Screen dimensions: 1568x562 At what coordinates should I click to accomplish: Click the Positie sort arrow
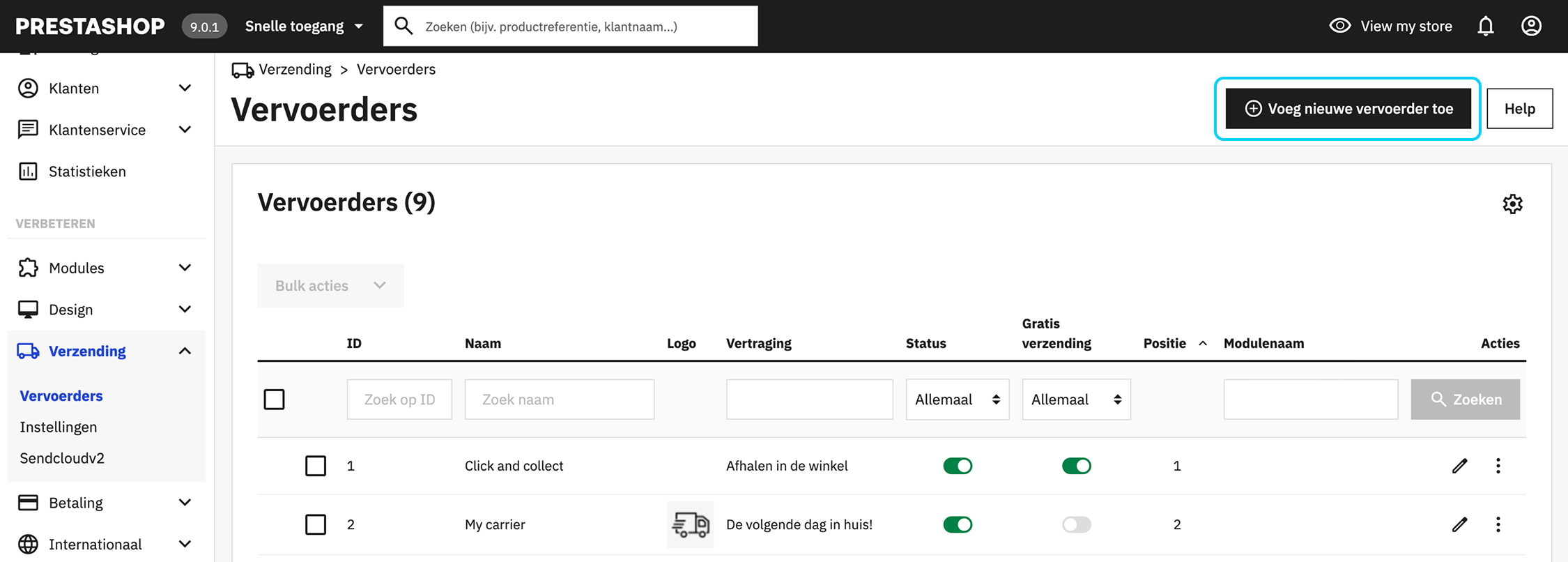click(x=1202, y=343)
